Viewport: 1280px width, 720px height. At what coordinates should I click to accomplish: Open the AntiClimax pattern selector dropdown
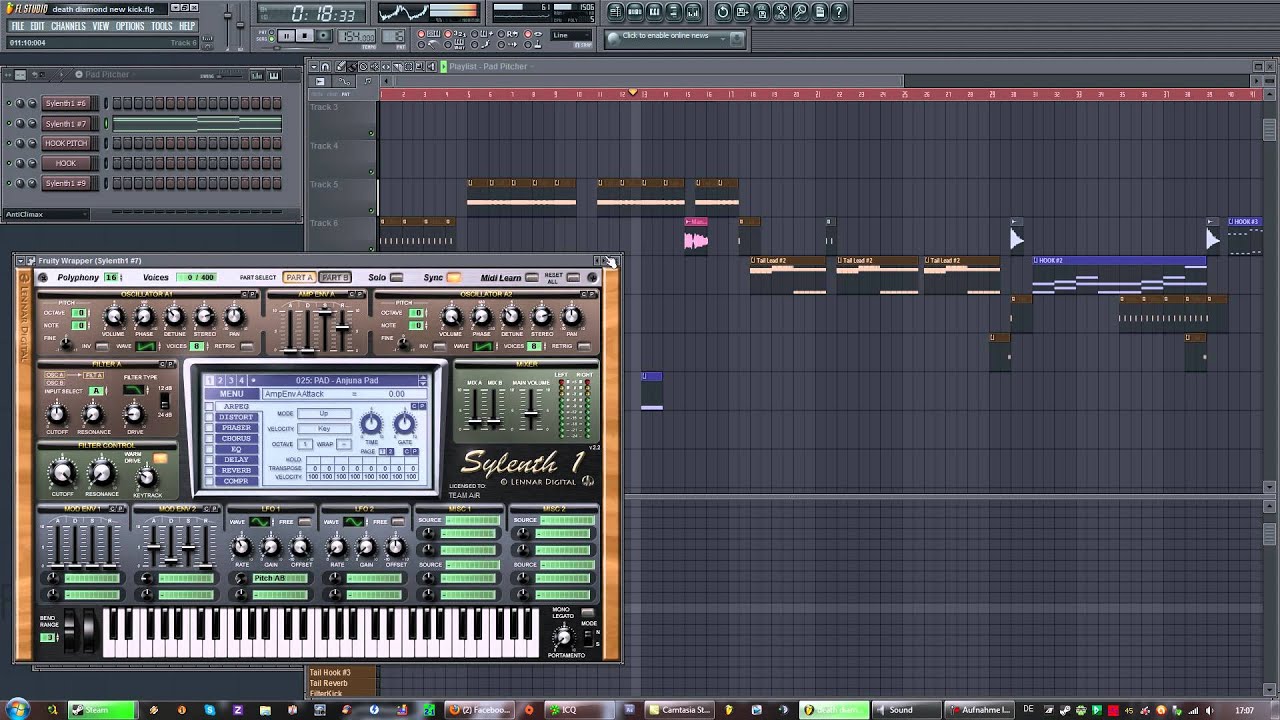tap(46, 214)
